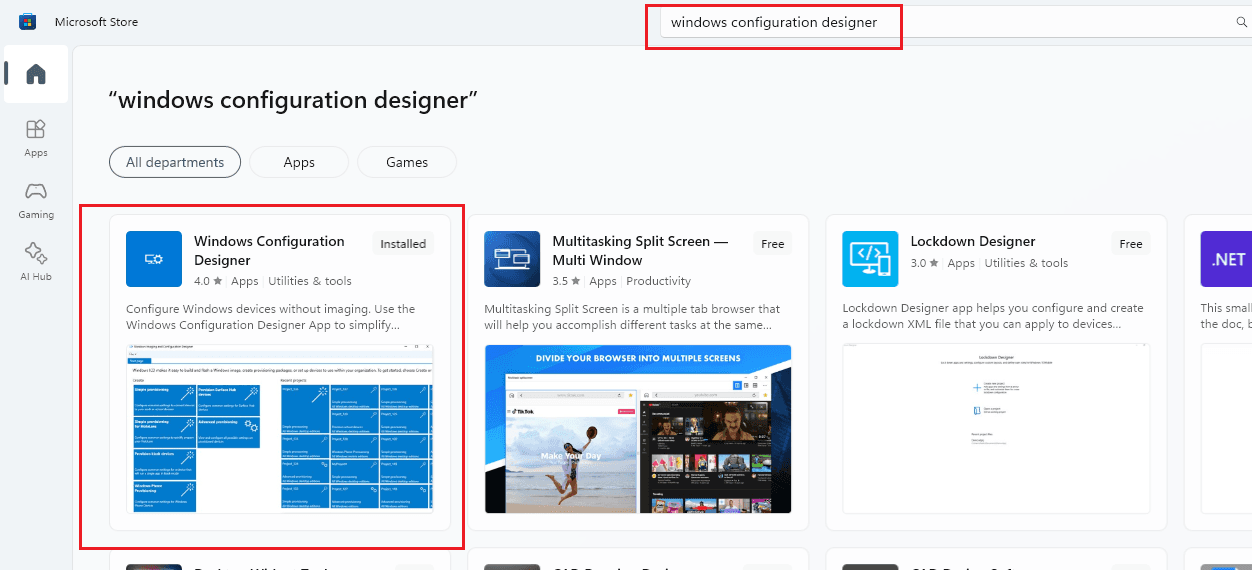Open Multitasking Split Screen screenshot thumbnail

coord(638,429)
